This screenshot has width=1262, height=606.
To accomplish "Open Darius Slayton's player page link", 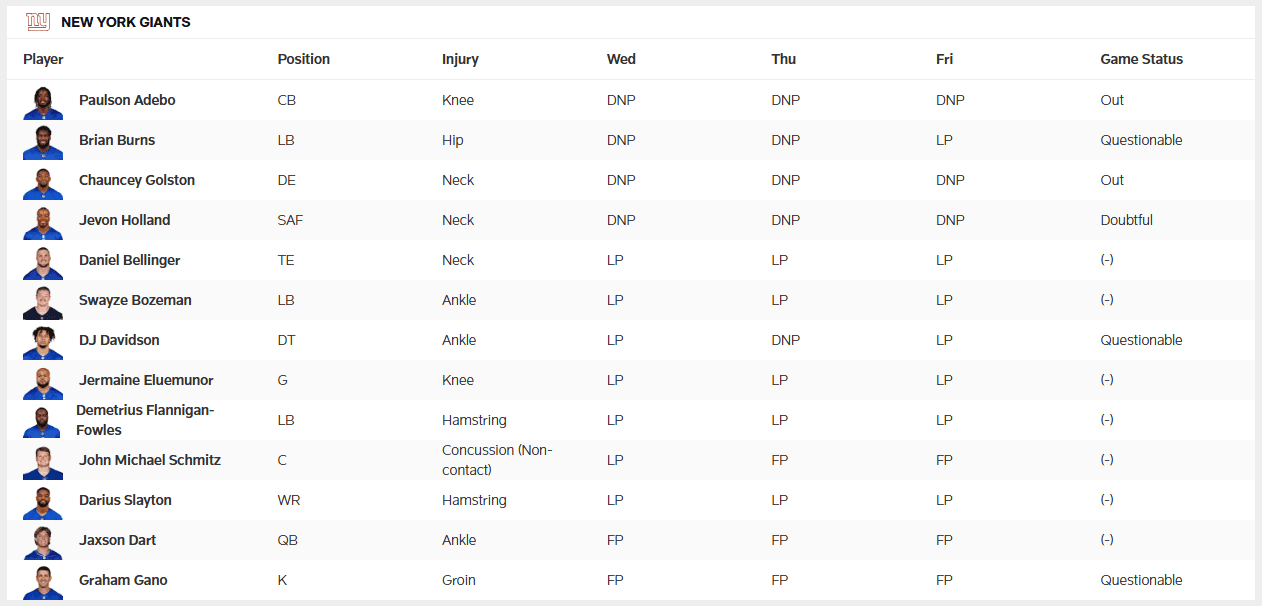I will [125, 500].
